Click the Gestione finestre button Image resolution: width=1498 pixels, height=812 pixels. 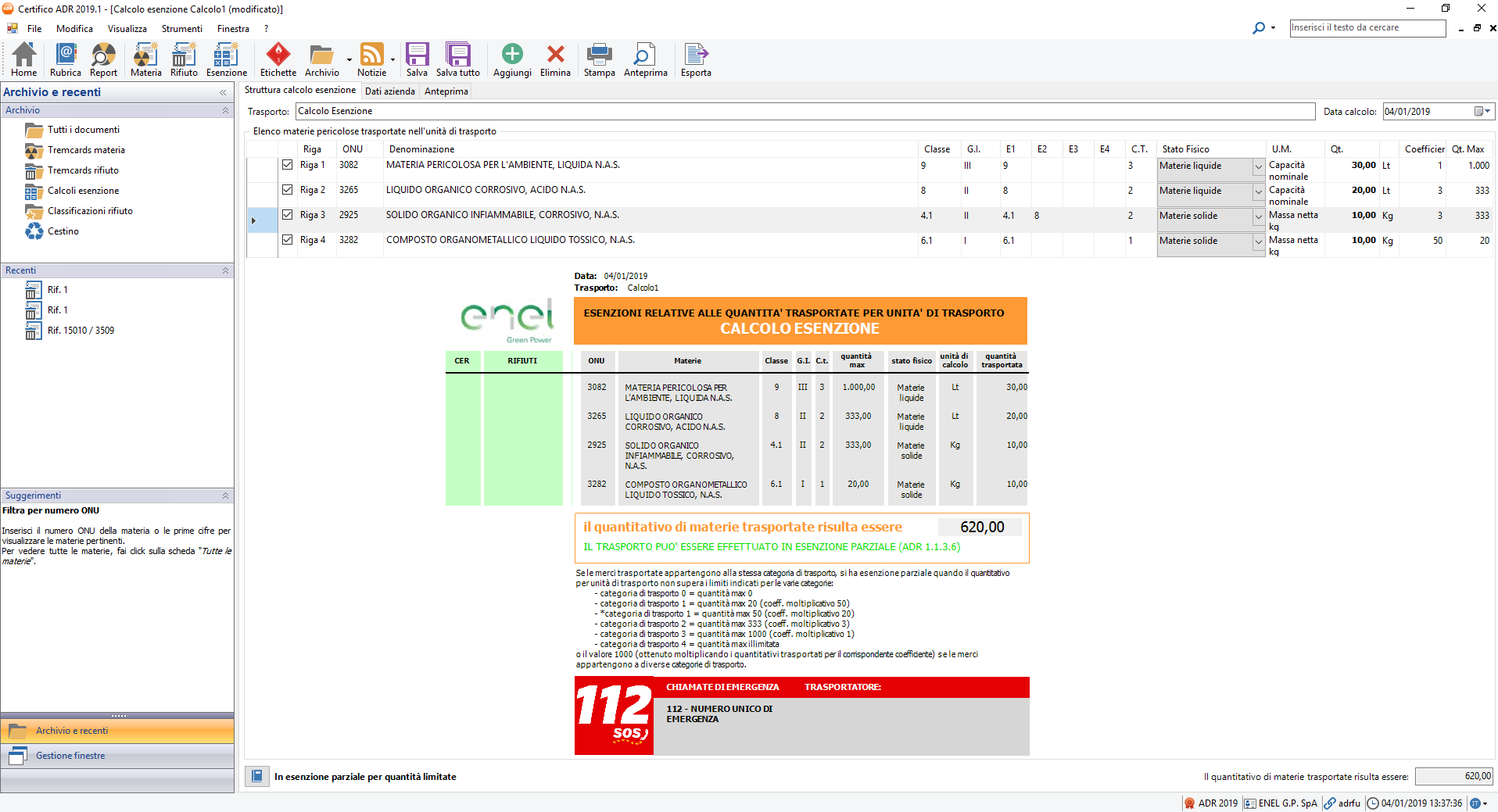point(70,756)
